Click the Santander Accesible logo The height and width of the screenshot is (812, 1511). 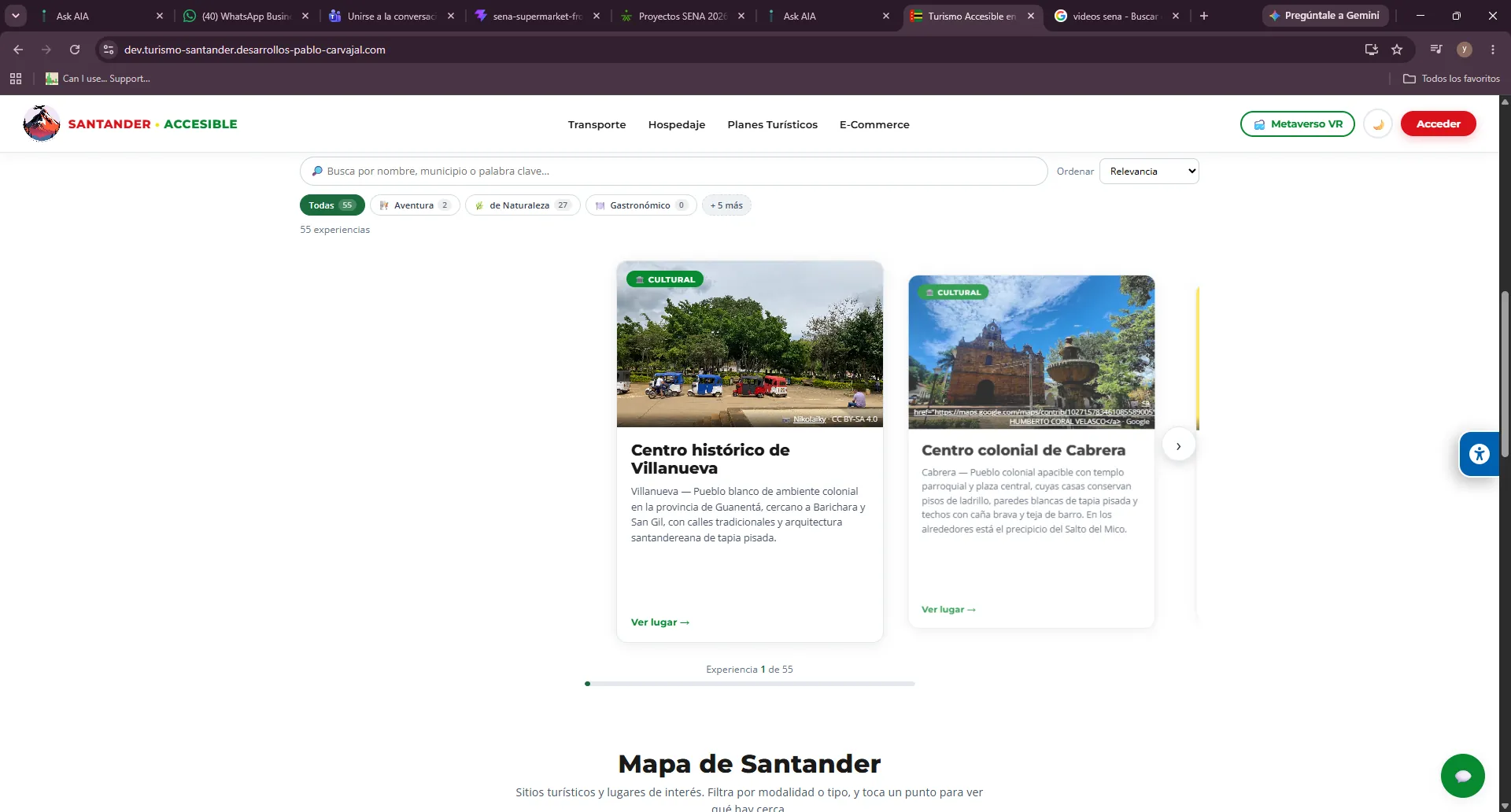131,124
